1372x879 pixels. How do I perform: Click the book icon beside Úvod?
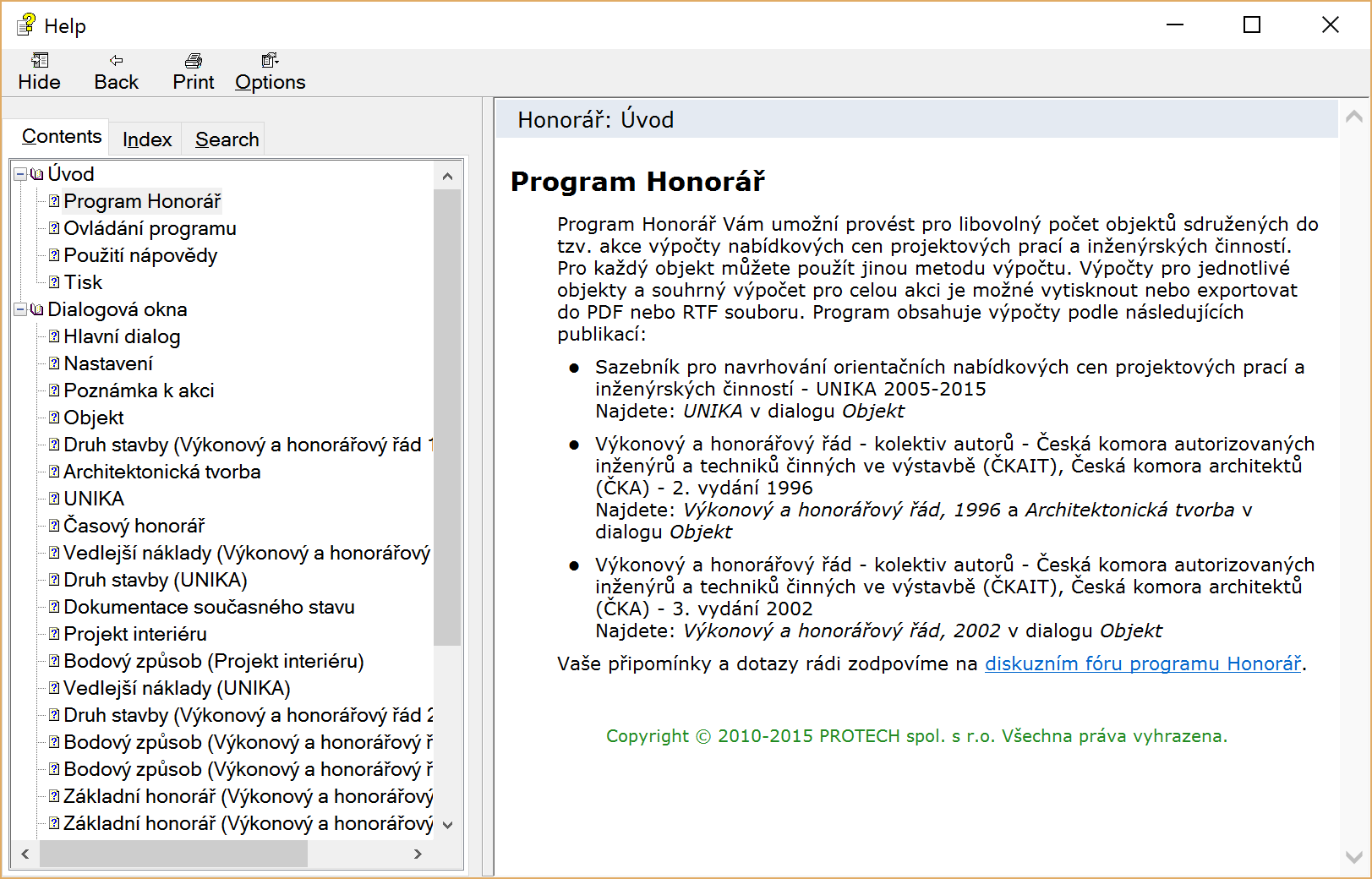click(37, 174)
